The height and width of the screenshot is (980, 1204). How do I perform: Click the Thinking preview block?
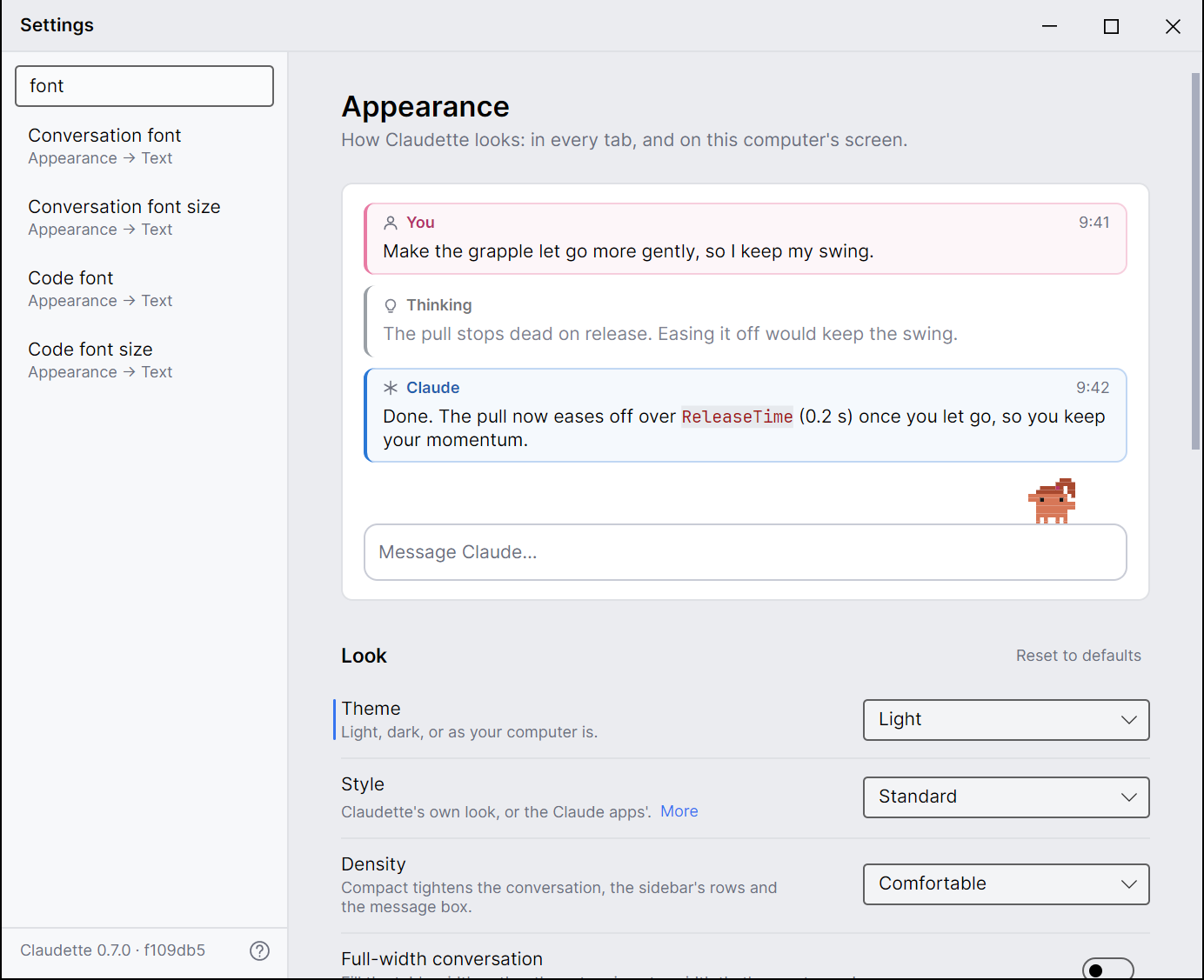[746, 321]
